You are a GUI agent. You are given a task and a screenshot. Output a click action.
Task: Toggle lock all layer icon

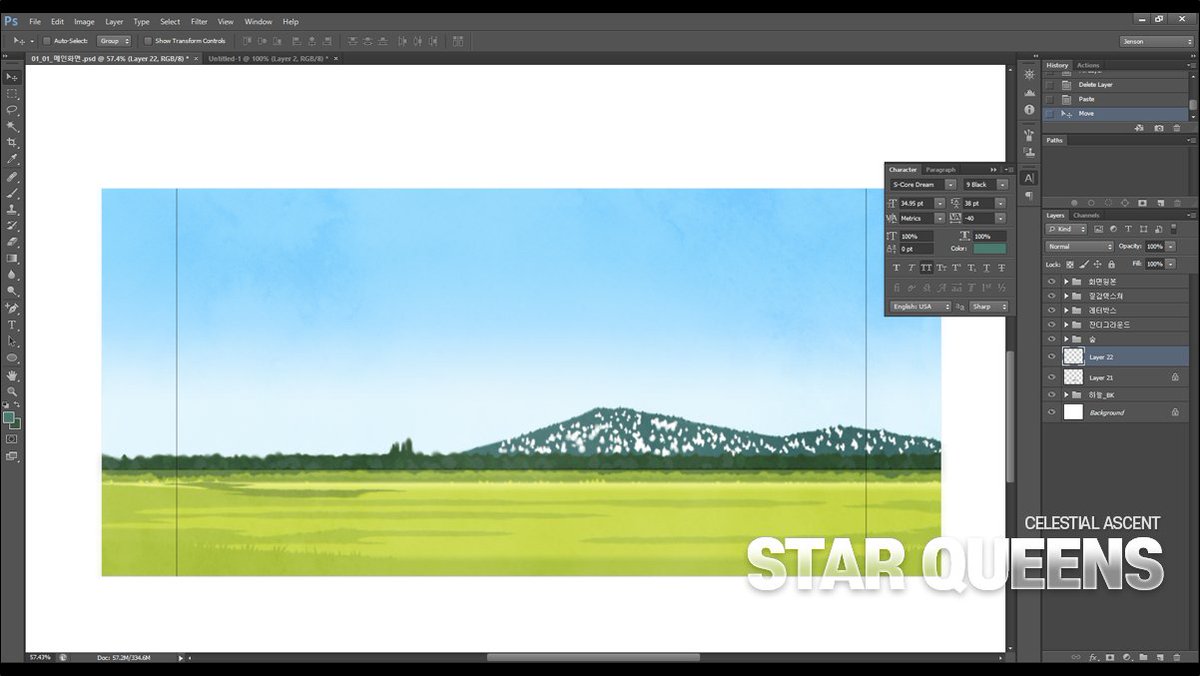[x=1111, y=264]
